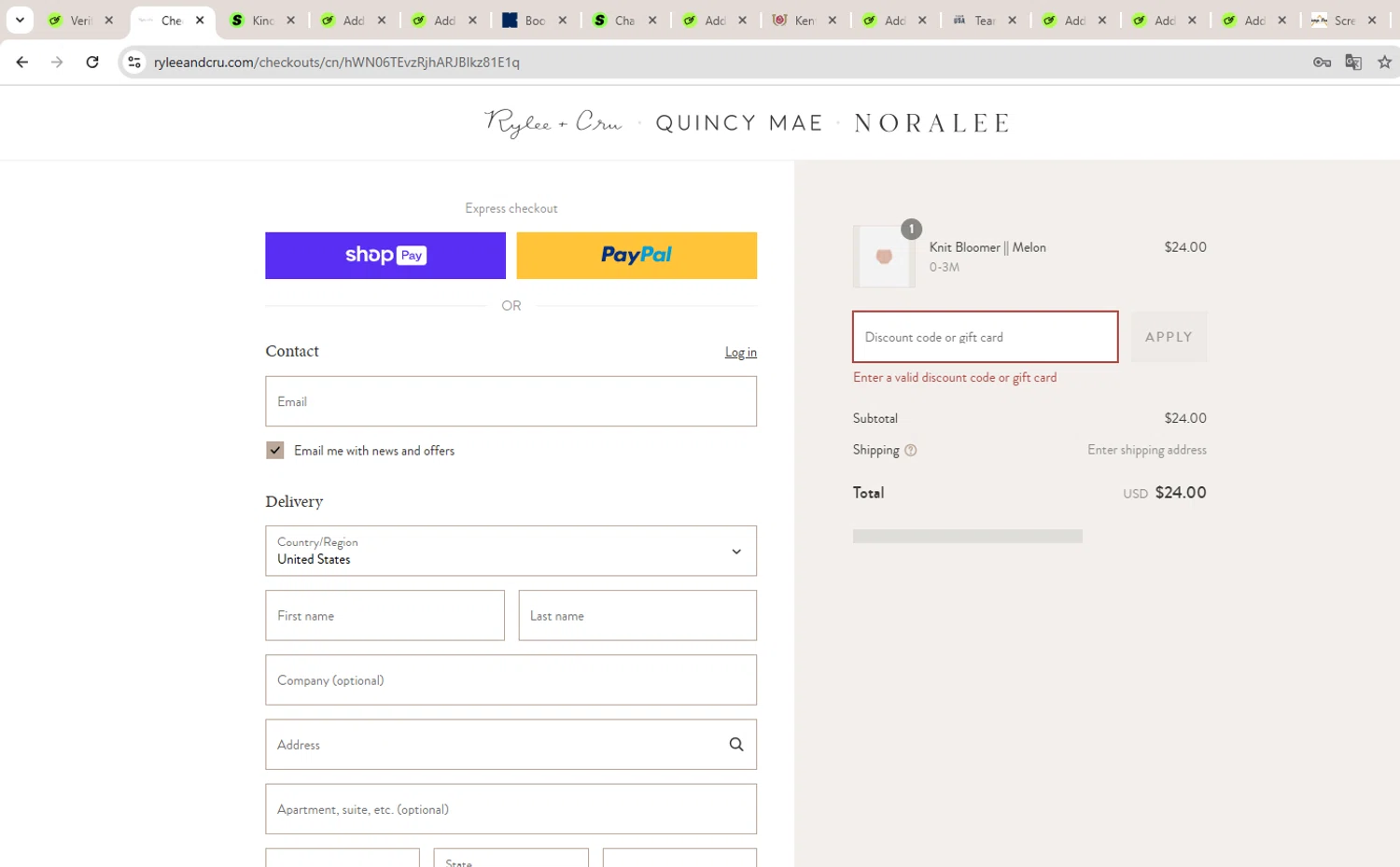Go forward in browser history

pos(57,62)
